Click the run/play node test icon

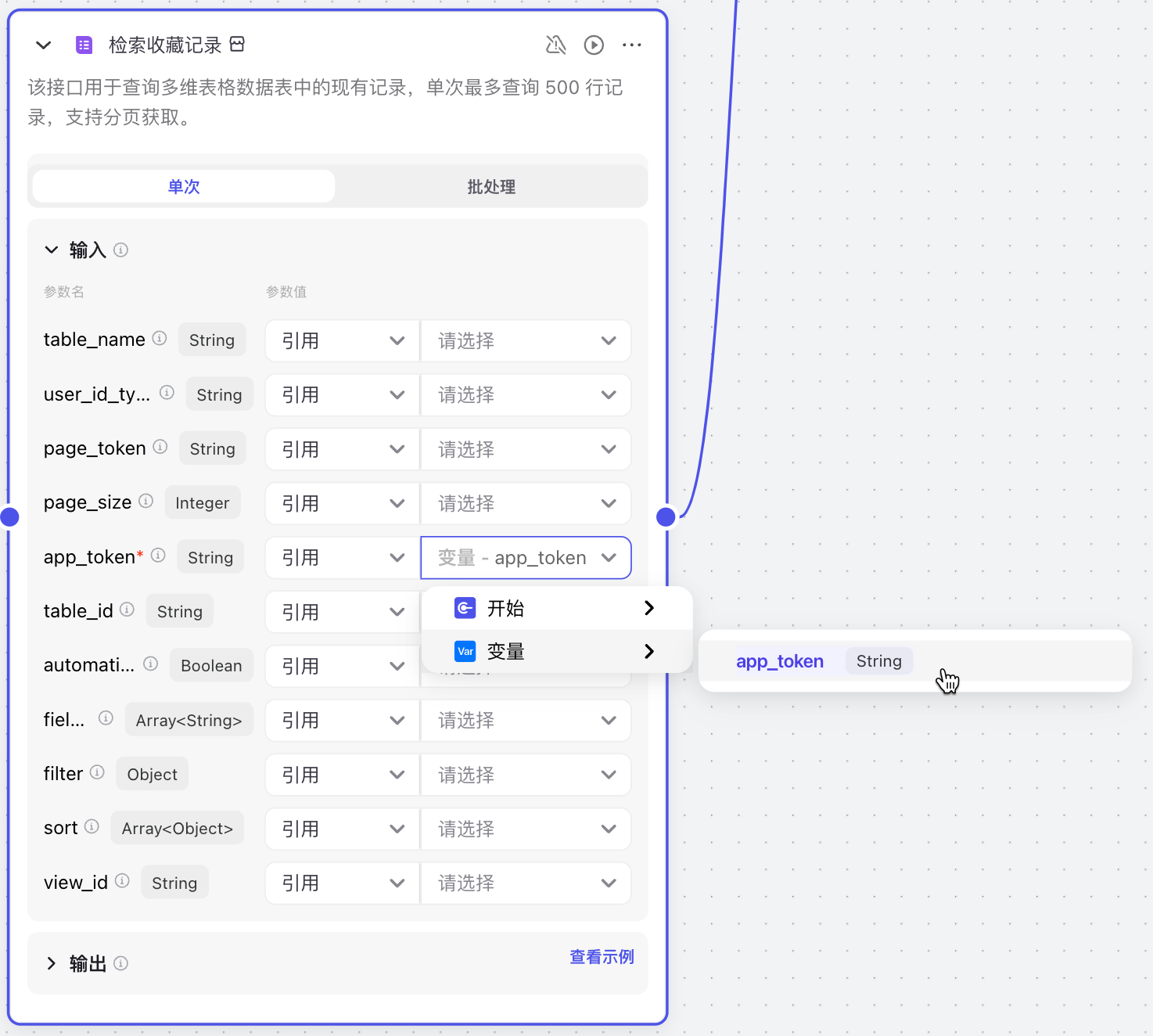(594, 45)
